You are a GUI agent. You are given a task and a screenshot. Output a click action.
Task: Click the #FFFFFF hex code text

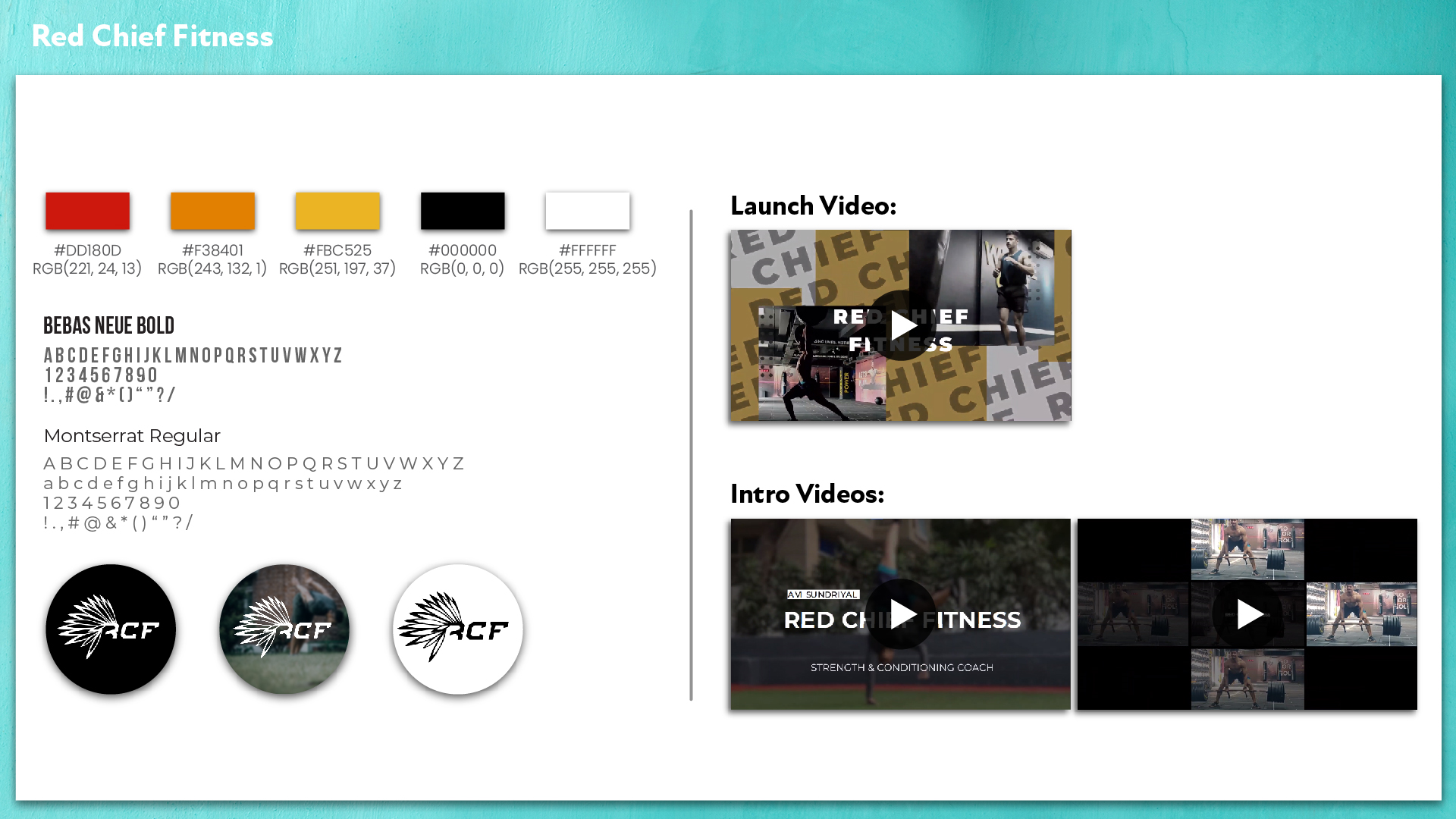[x=588, y=250]
